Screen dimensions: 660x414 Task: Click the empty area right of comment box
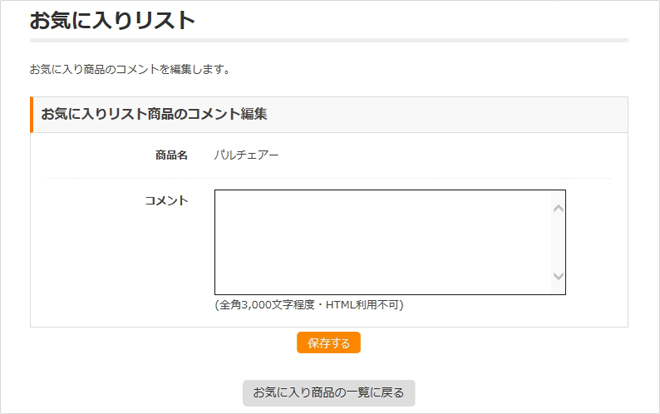click(x=595, y=242)
